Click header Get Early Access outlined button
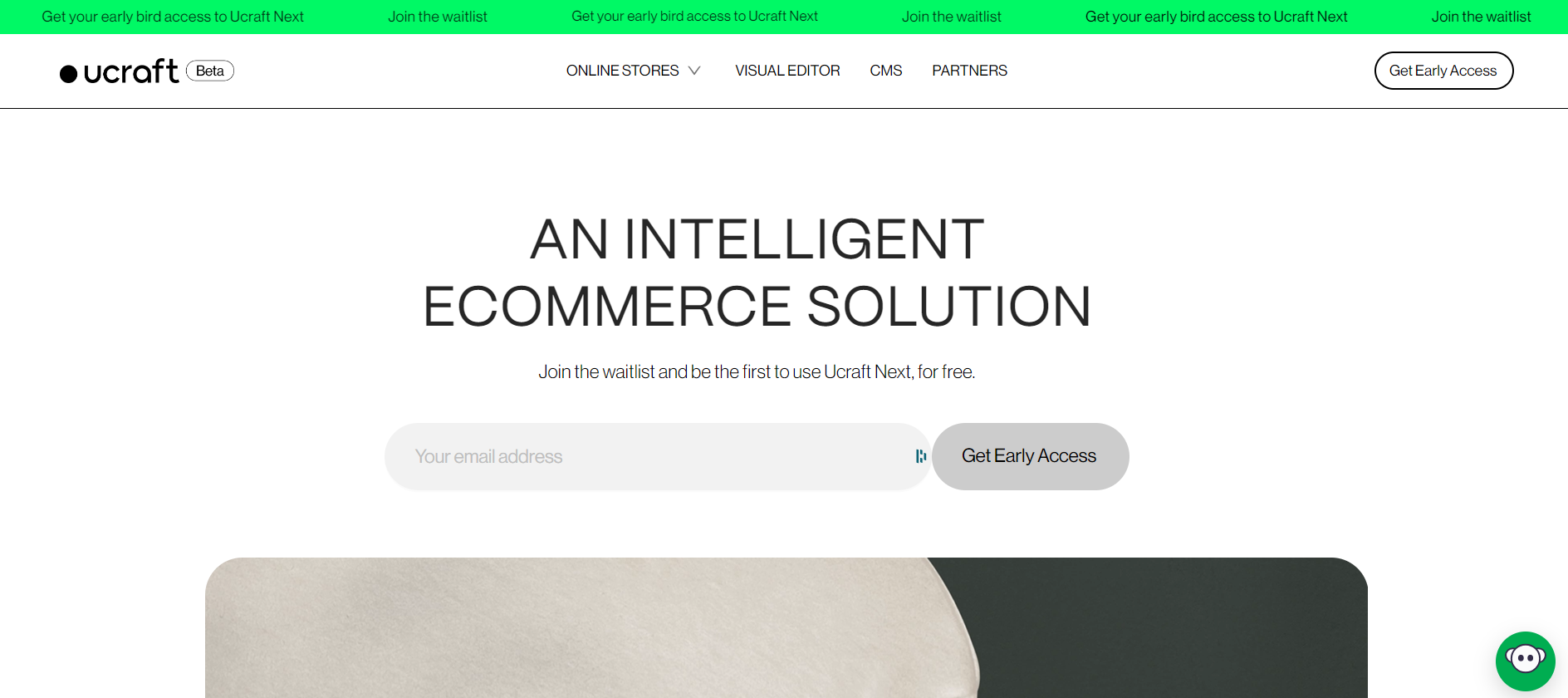This screenshot has width=1568, height=698. pyautogui.click(x=1443, y=71)
